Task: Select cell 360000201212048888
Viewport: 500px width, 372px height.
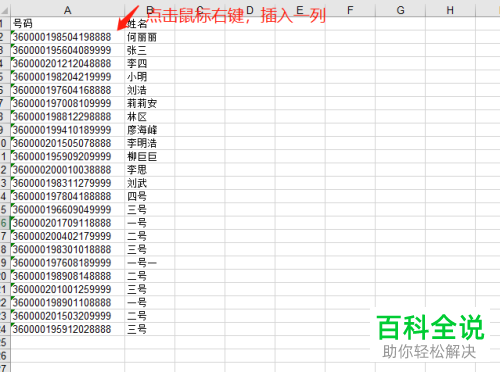Action: tap(67, 64)
